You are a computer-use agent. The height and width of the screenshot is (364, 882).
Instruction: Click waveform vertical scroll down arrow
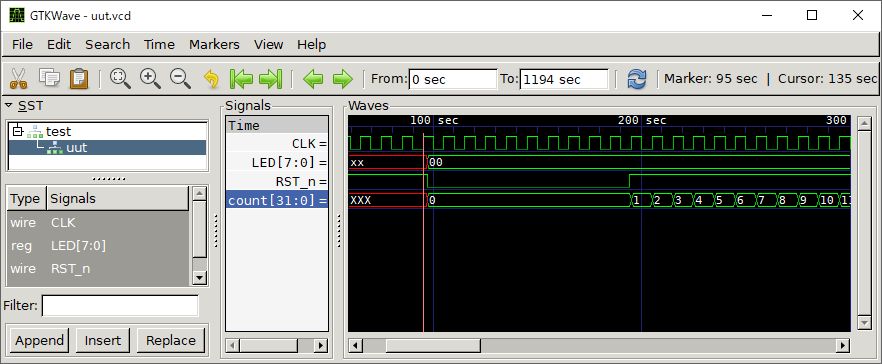click(x=864, y=322)
